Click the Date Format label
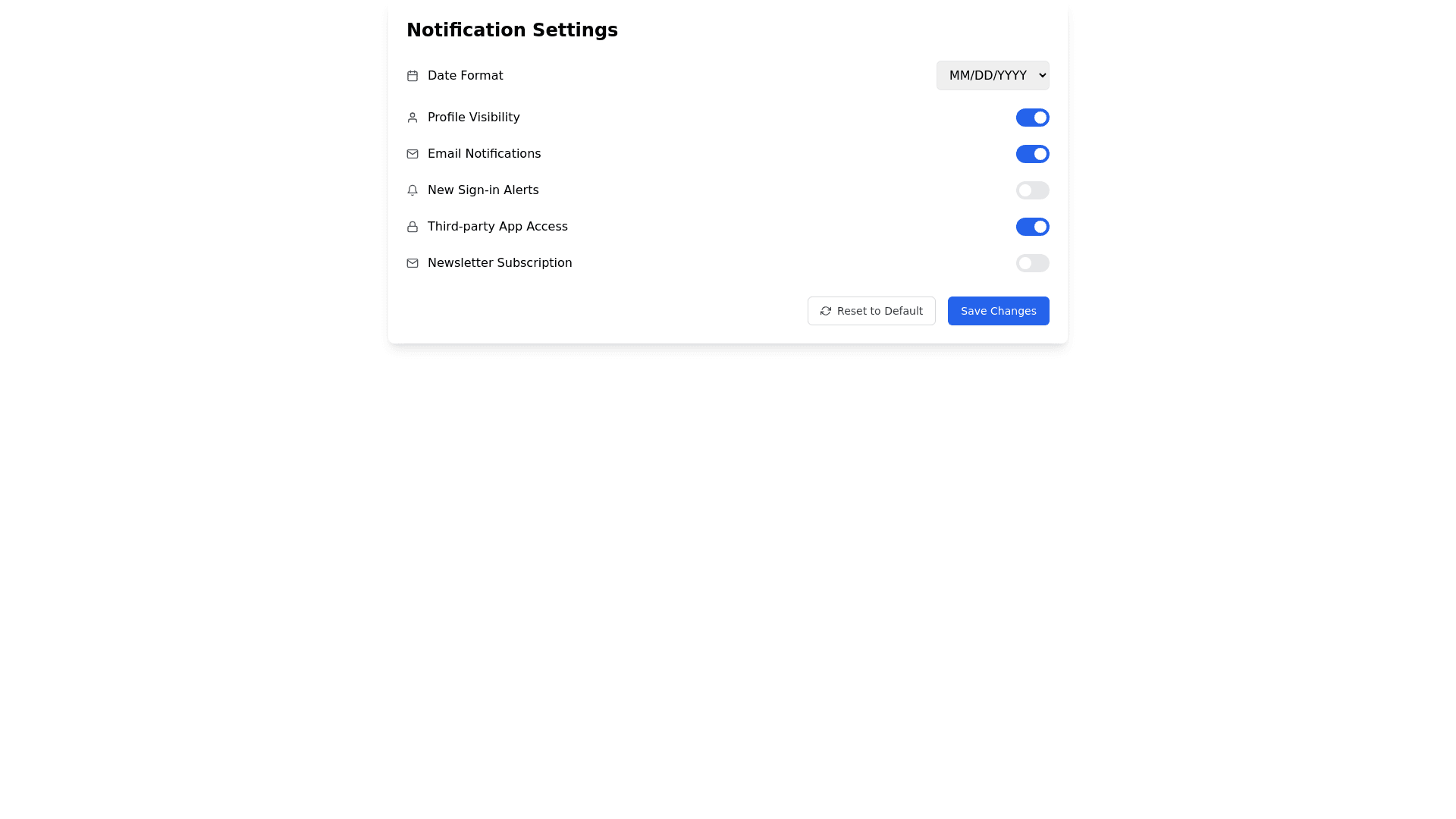Image resolution: width=1456 pixels, height=819 pixels. (465, 76)
